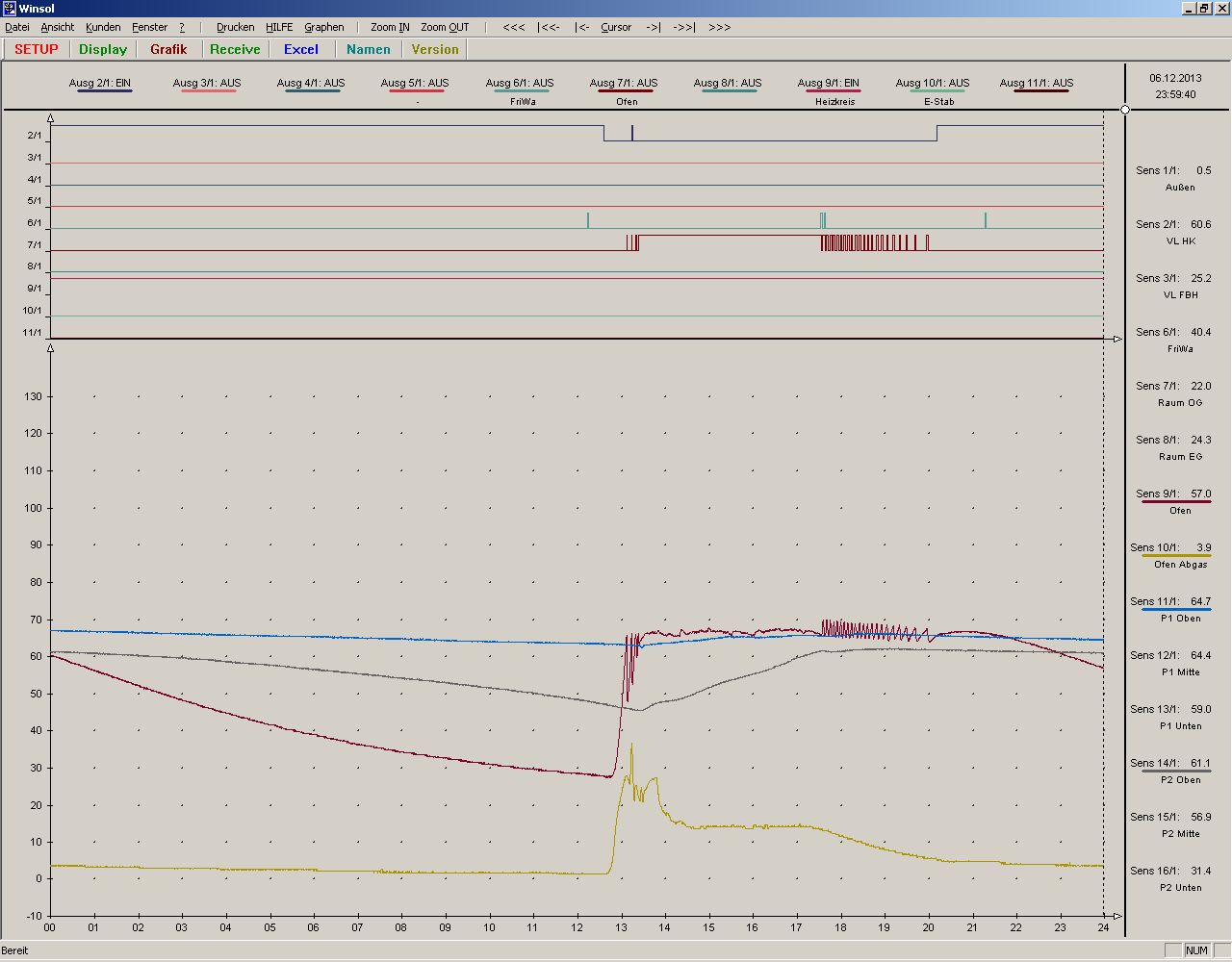This screenshot has height=962, width=1232.
Task: Move cursor right with ->| arrow
Action: click(x=653, y=27)
